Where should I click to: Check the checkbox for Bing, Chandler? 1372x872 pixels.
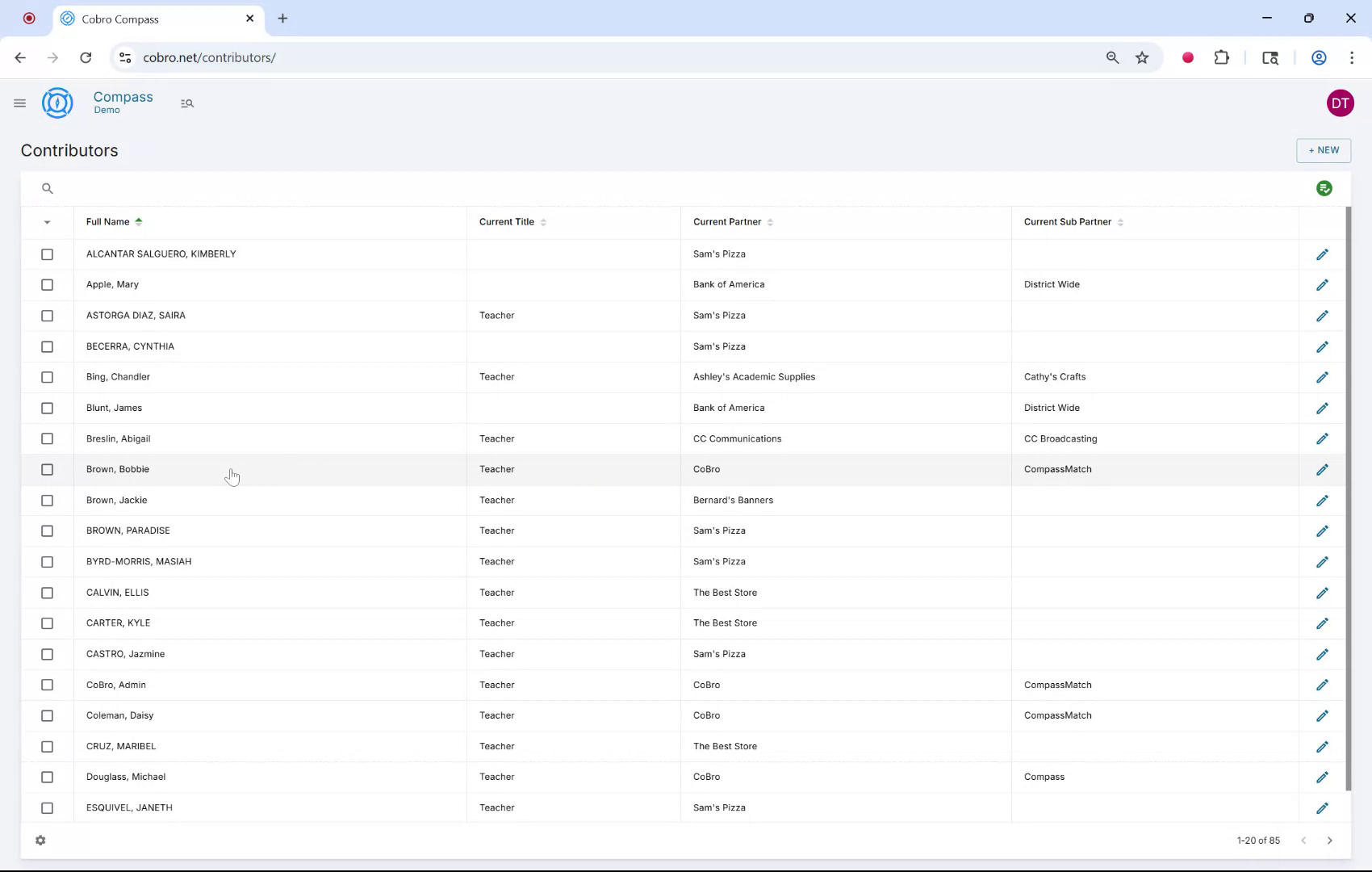coord(47,377)
